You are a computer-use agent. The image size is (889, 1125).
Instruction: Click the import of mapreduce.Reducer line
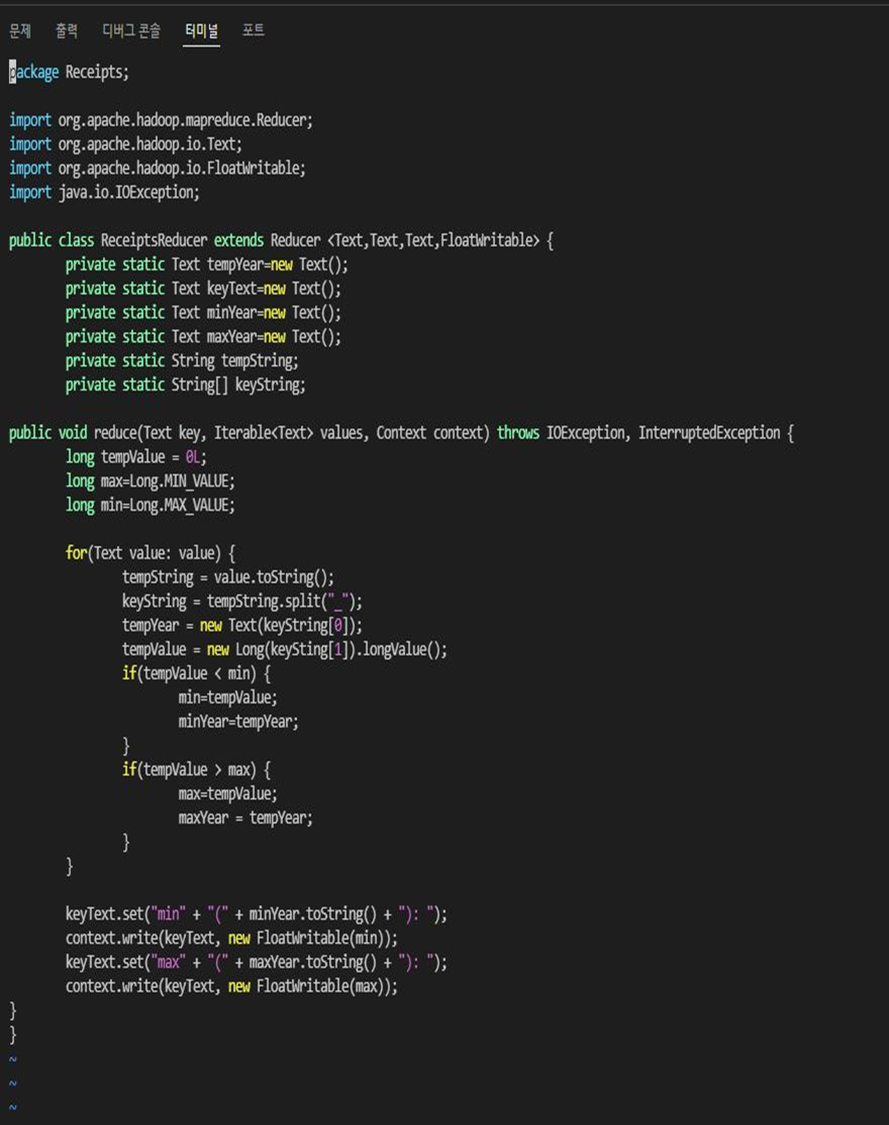pos(161,120)
